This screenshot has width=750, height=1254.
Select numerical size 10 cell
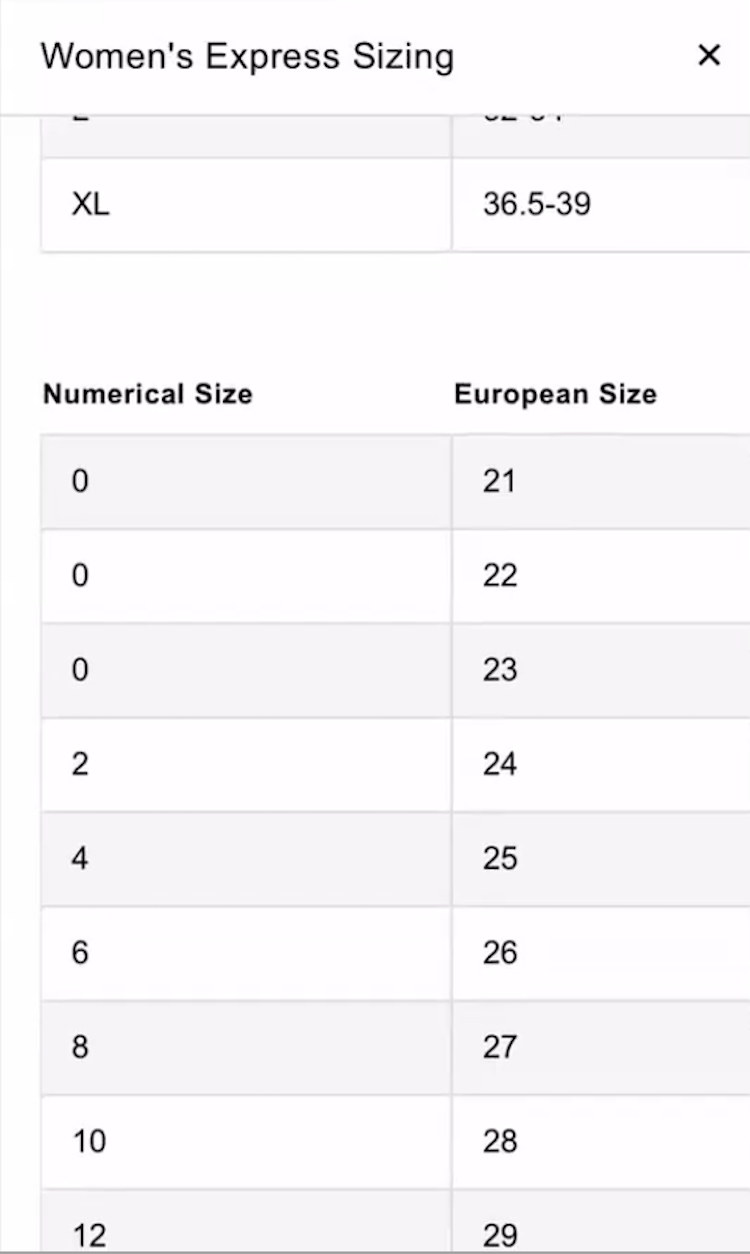pyautogui.click(x=246, y=1141)
